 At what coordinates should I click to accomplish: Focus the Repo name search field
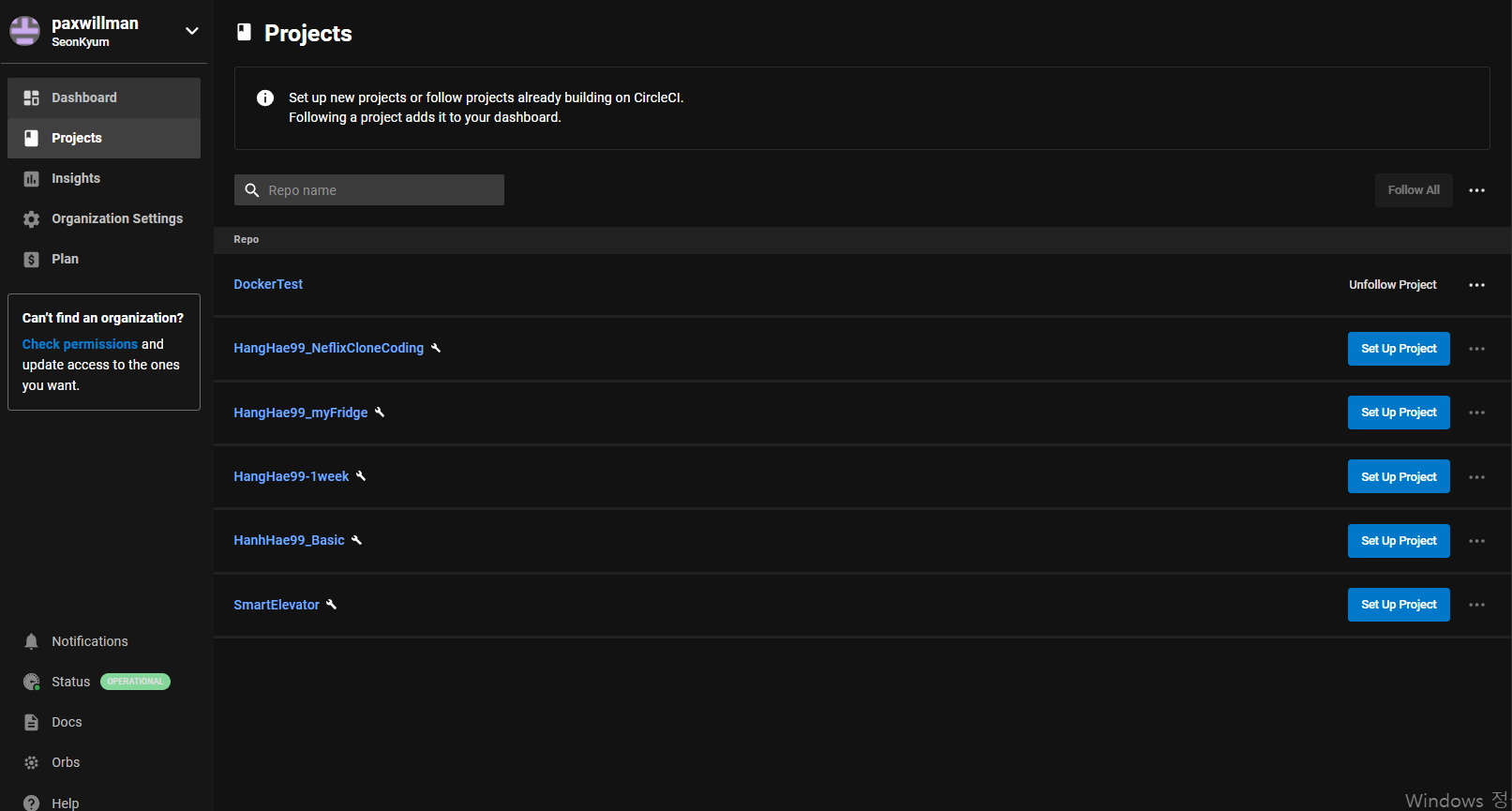(x=369, y=190)
